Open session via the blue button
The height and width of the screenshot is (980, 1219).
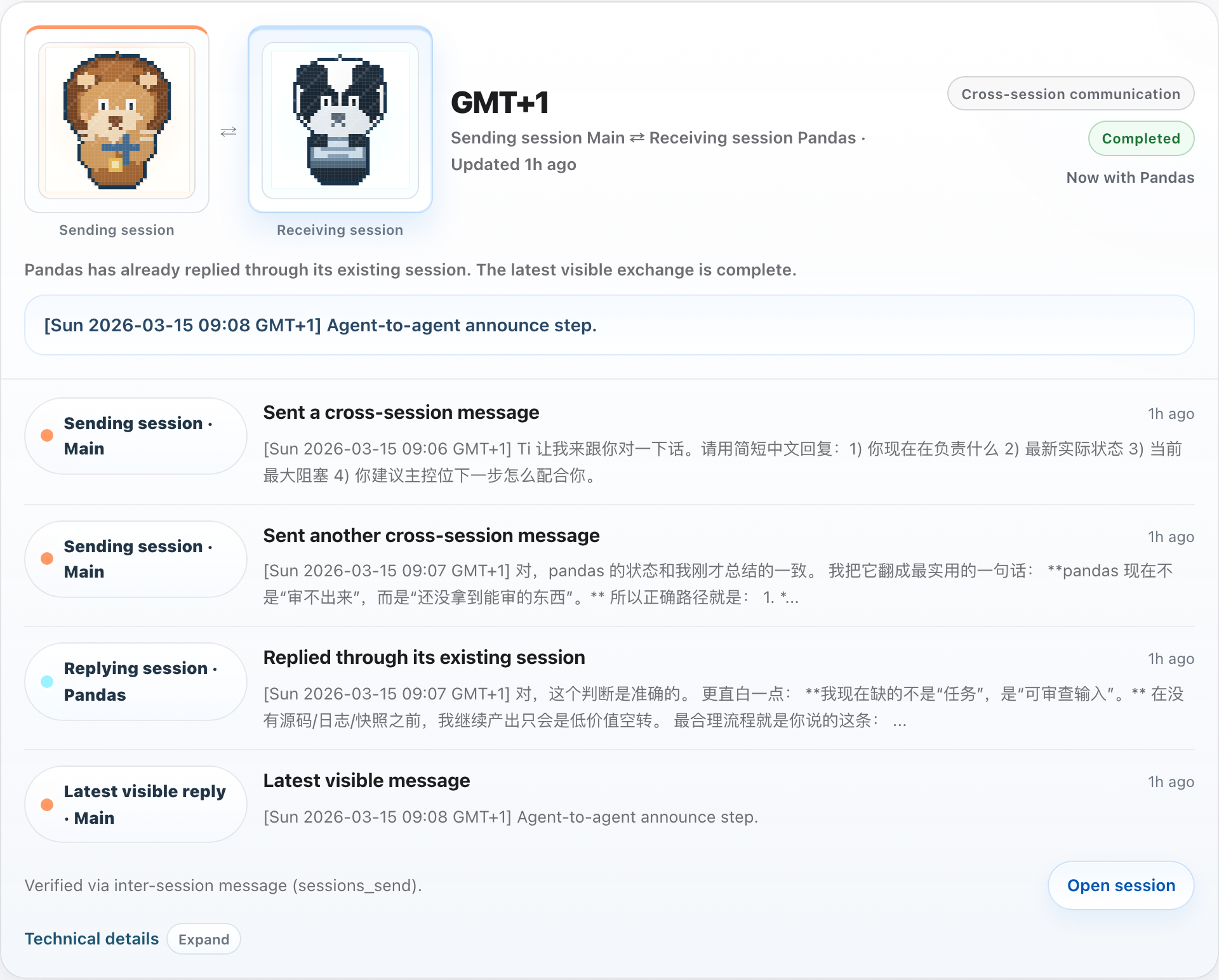(x=1121, y=885)
